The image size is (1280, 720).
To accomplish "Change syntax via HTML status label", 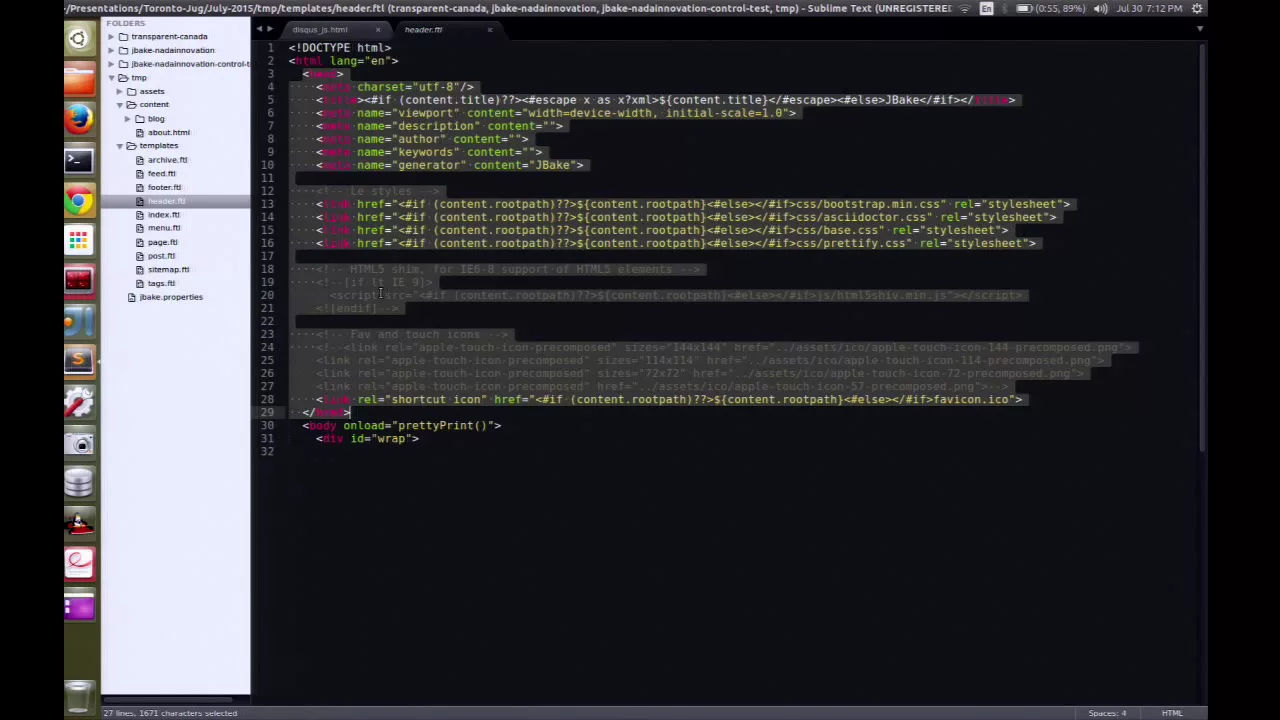I will click(x=1172, y=713).
